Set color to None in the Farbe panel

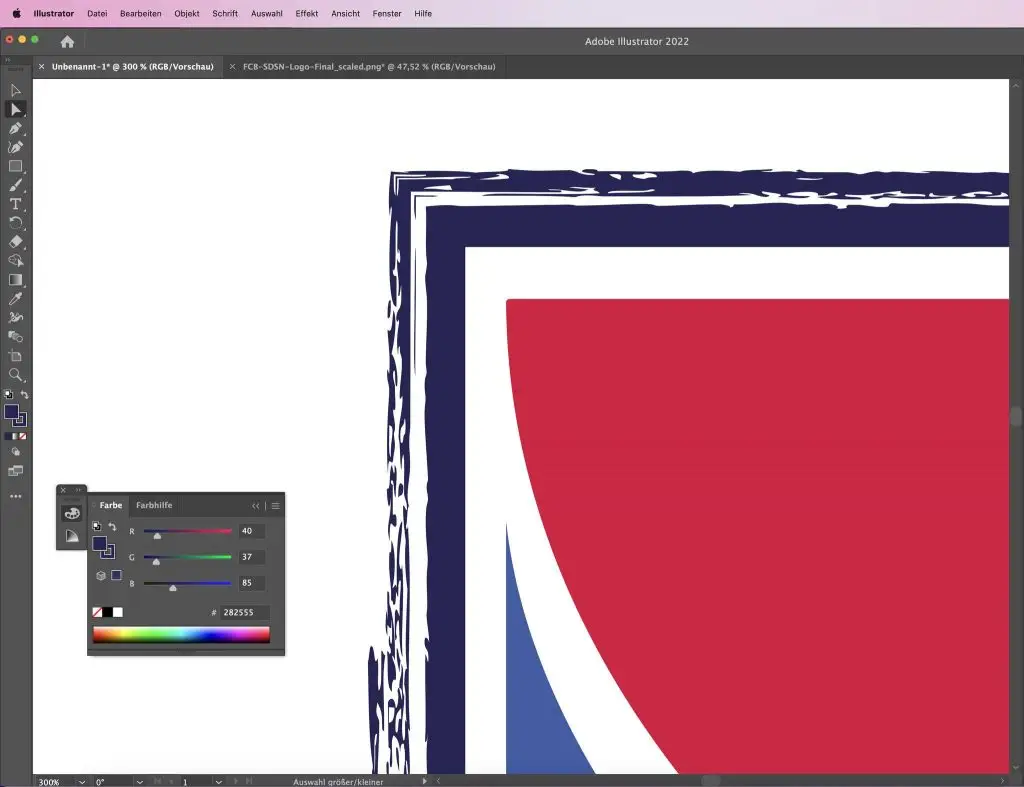(97, 612)
